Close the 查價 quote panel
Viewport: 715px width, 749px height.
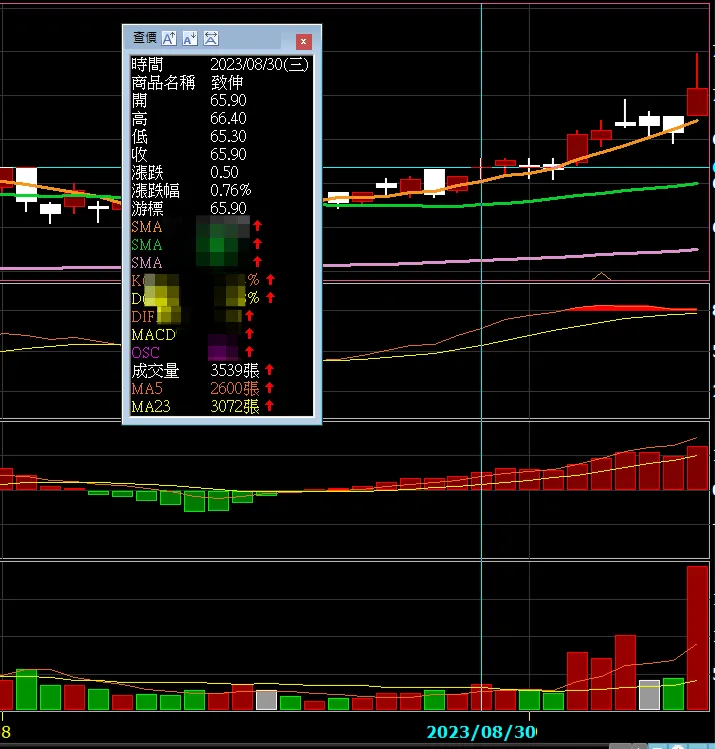[x=303, y=42]
